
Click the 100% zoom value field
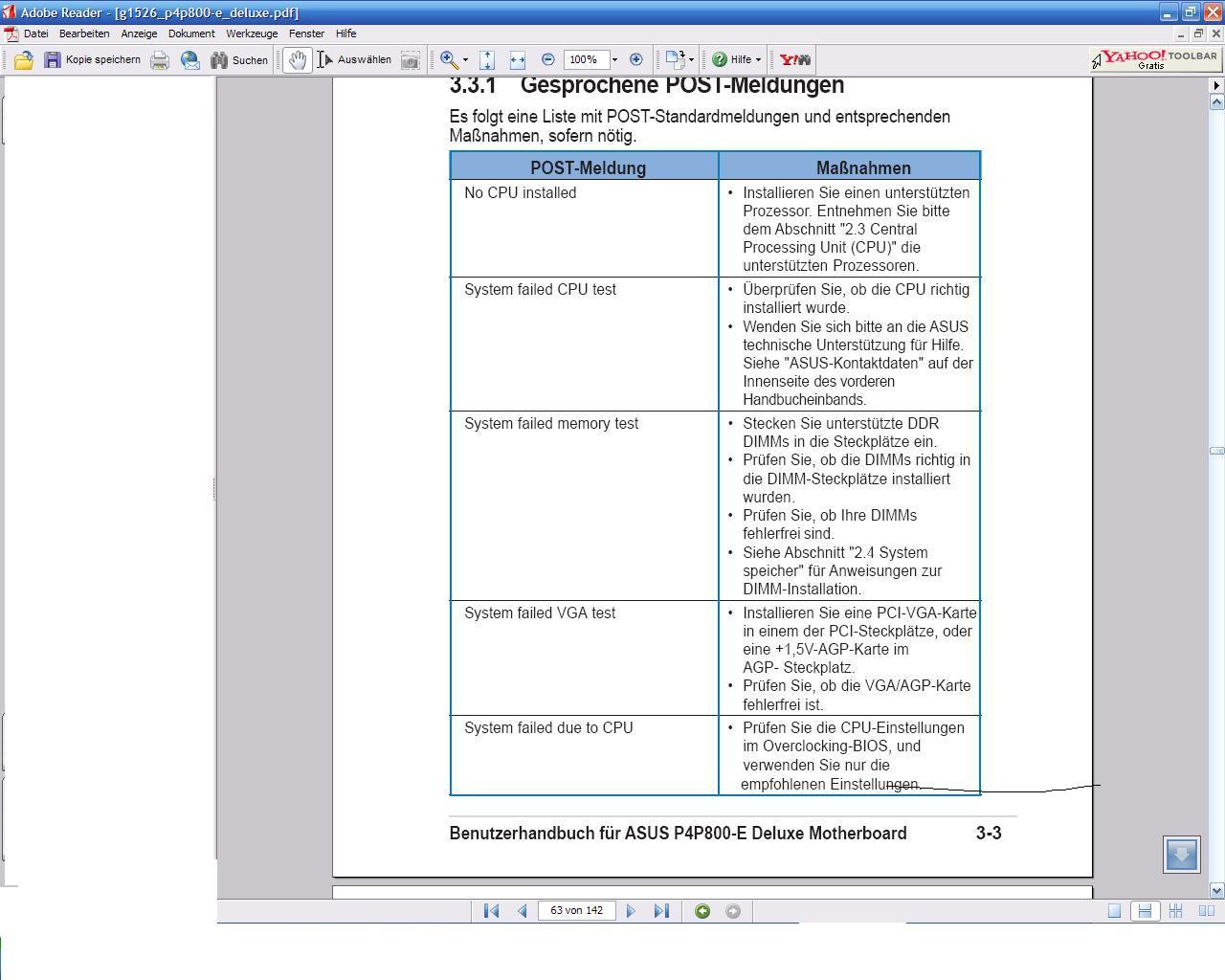point(586,59)
